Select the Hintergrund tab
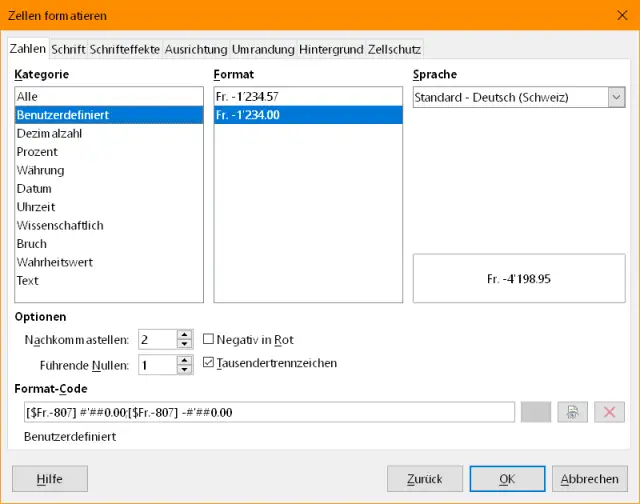 tap(331, 48)
